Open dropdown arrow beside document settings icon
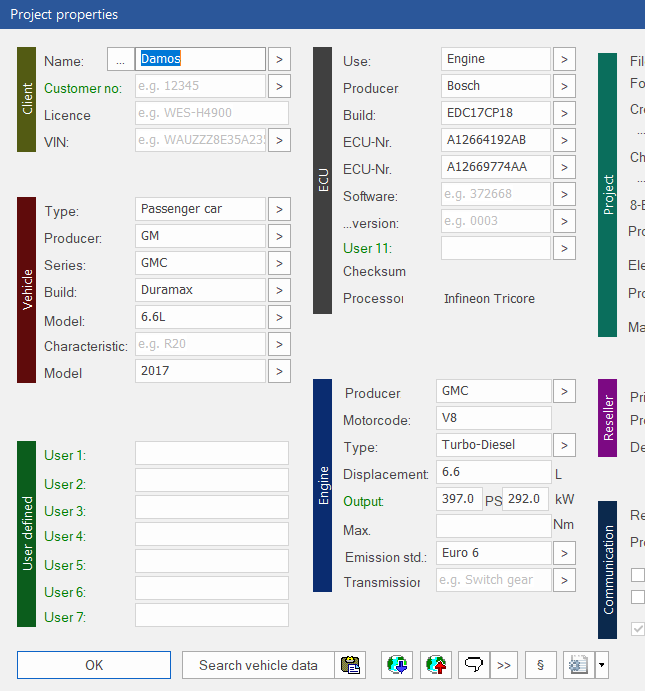Screen dimensions: 645x691 point(602,665)
